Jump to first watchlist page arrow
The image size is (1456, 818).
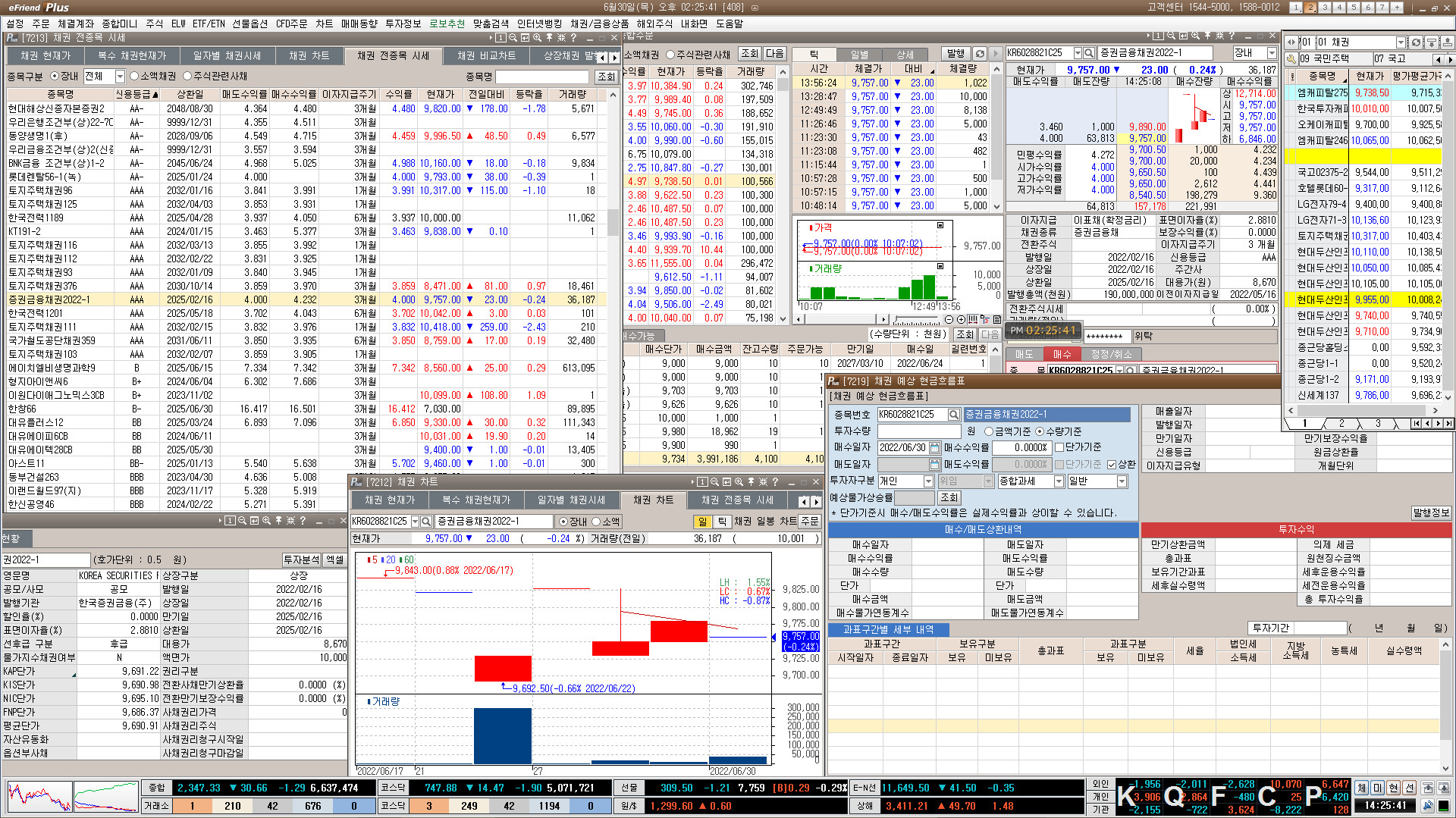(1416, 424)
